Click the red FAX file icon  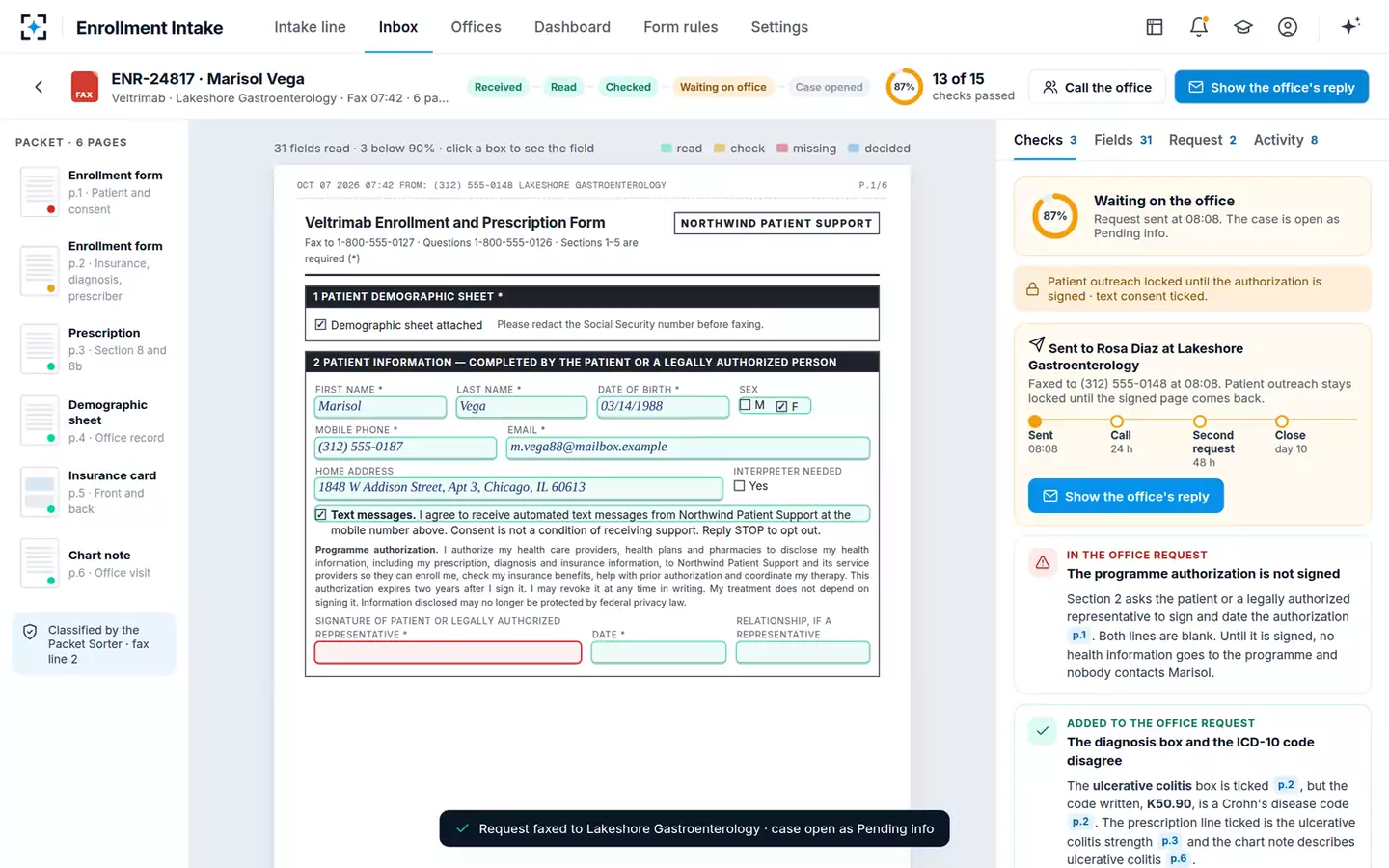(x=85, y=87)
